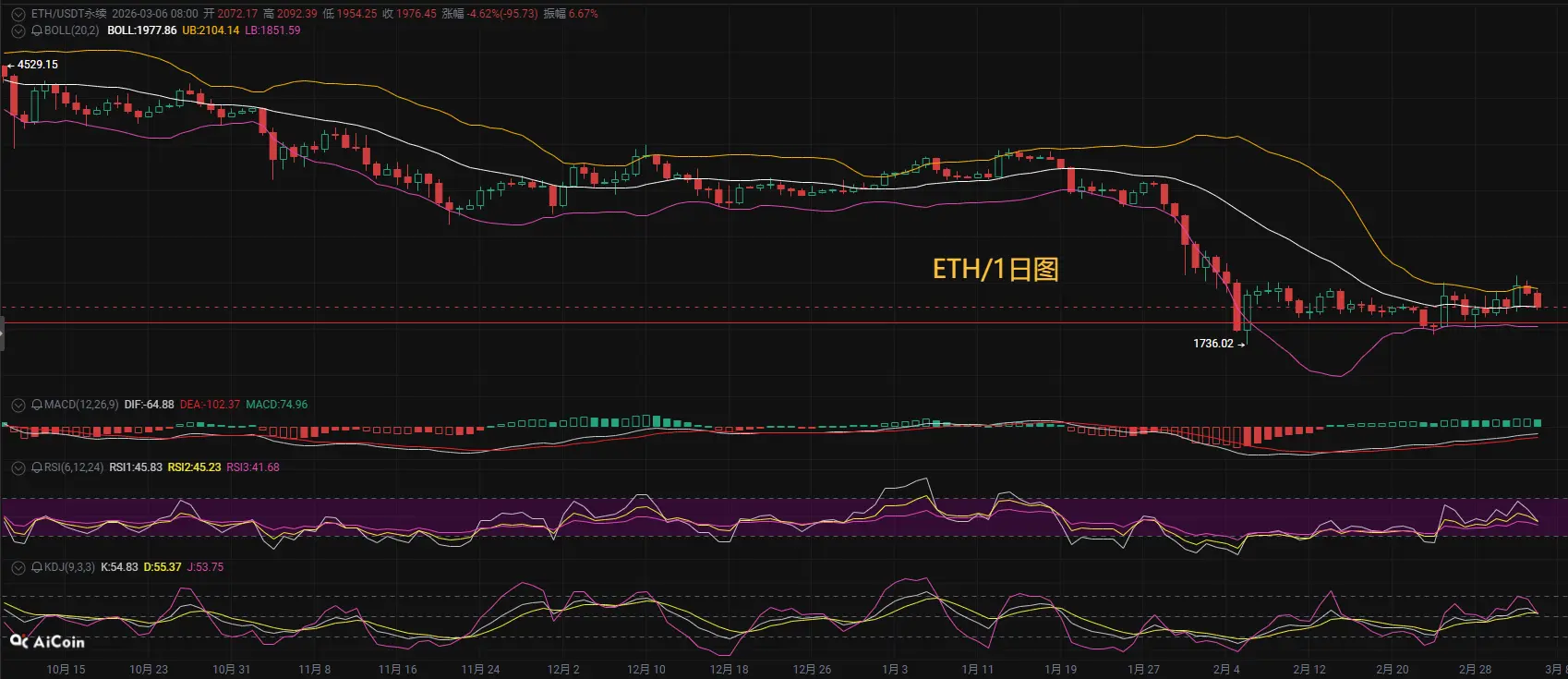Click the 10月 15 date on the time axis
The width and height of the screenshot is (1568, 679).
pos(66,670)
